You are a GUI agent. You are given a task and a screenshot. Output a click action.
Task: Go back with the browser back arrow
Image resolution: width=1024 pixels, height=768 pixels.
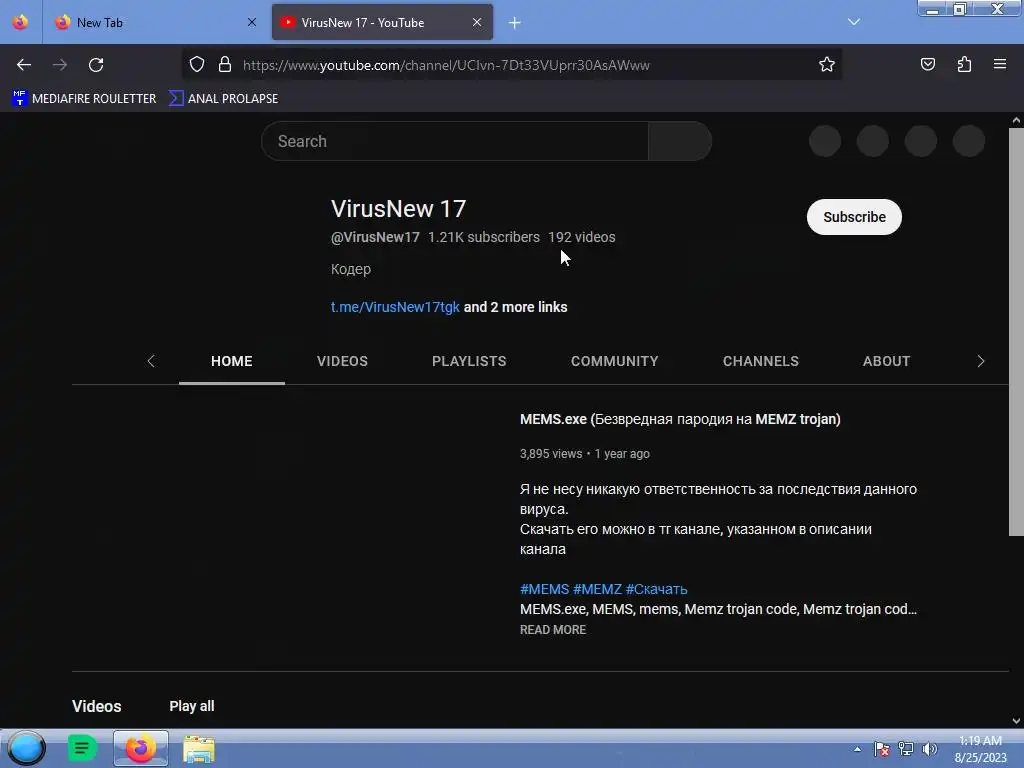click(x=24, y=65)
